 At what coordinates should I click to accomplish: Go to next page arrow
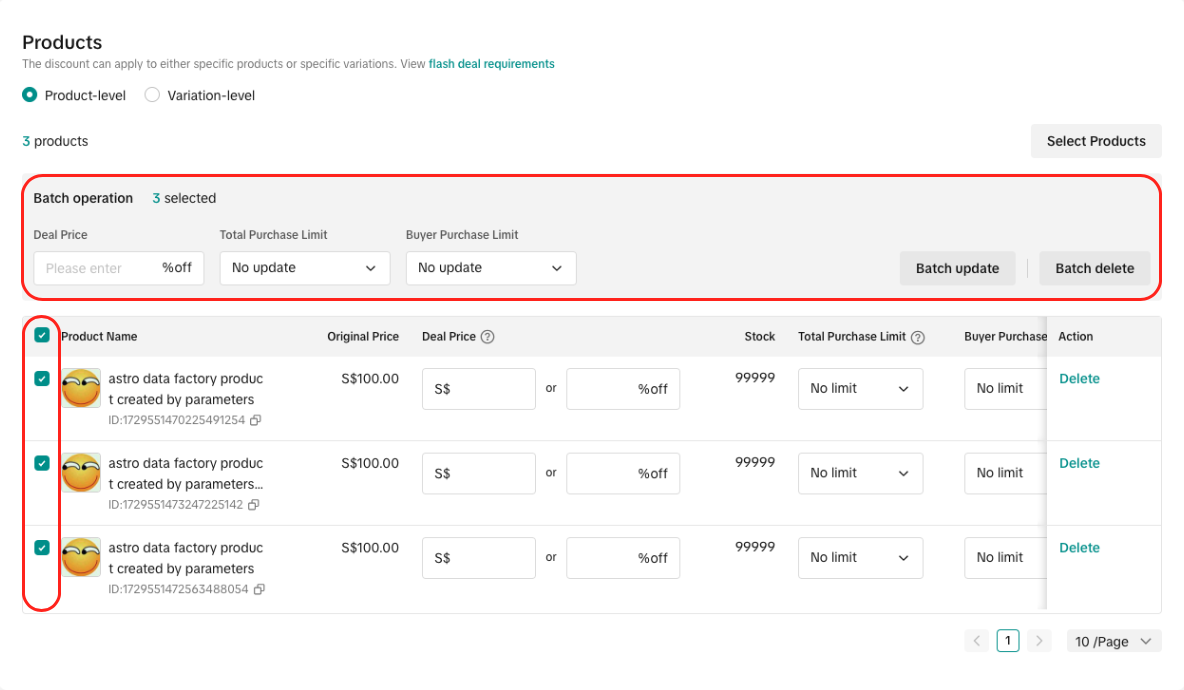point(1040,641)
